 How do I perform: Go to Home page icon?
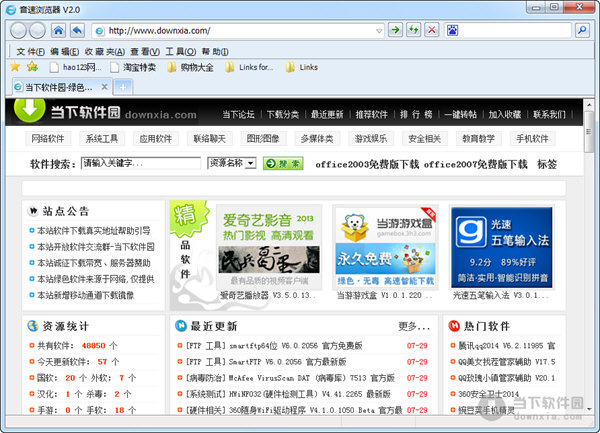coord(58,30)
